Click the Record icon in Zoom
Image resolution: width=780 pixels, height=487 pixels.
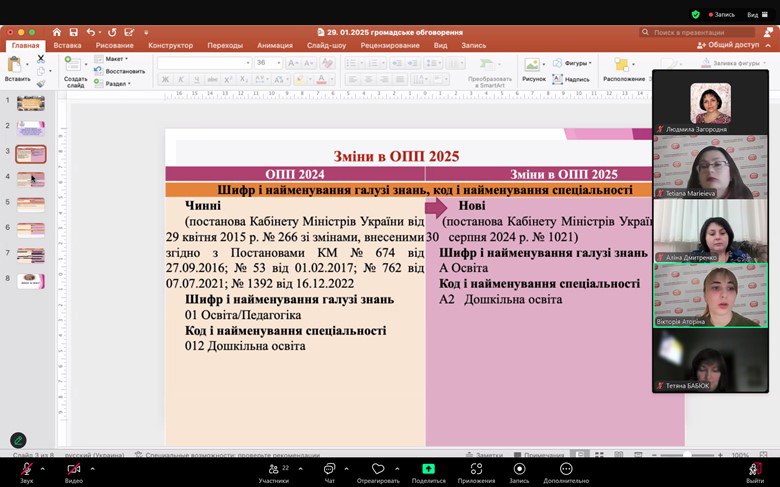(519, 469)
